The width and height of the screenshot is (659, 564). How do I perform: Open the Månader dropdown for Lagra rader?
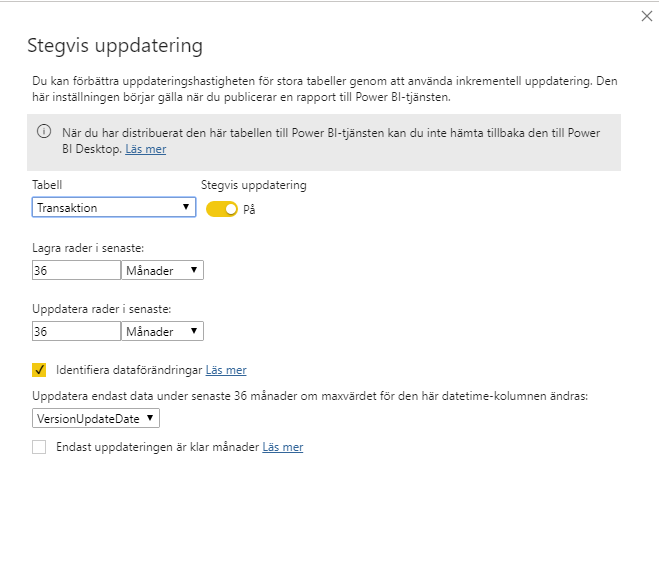coord(162,270)
